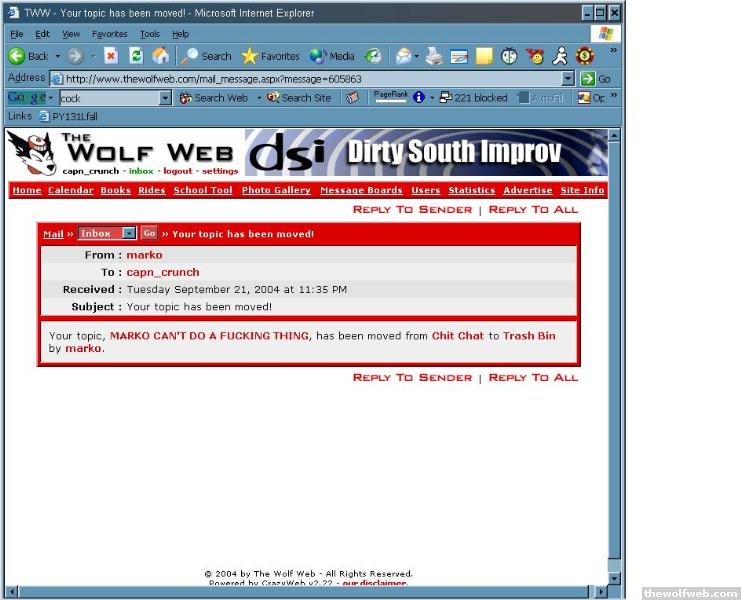Print the page with the printer icon
Screen dimensions: 741x600
point(434,56)
